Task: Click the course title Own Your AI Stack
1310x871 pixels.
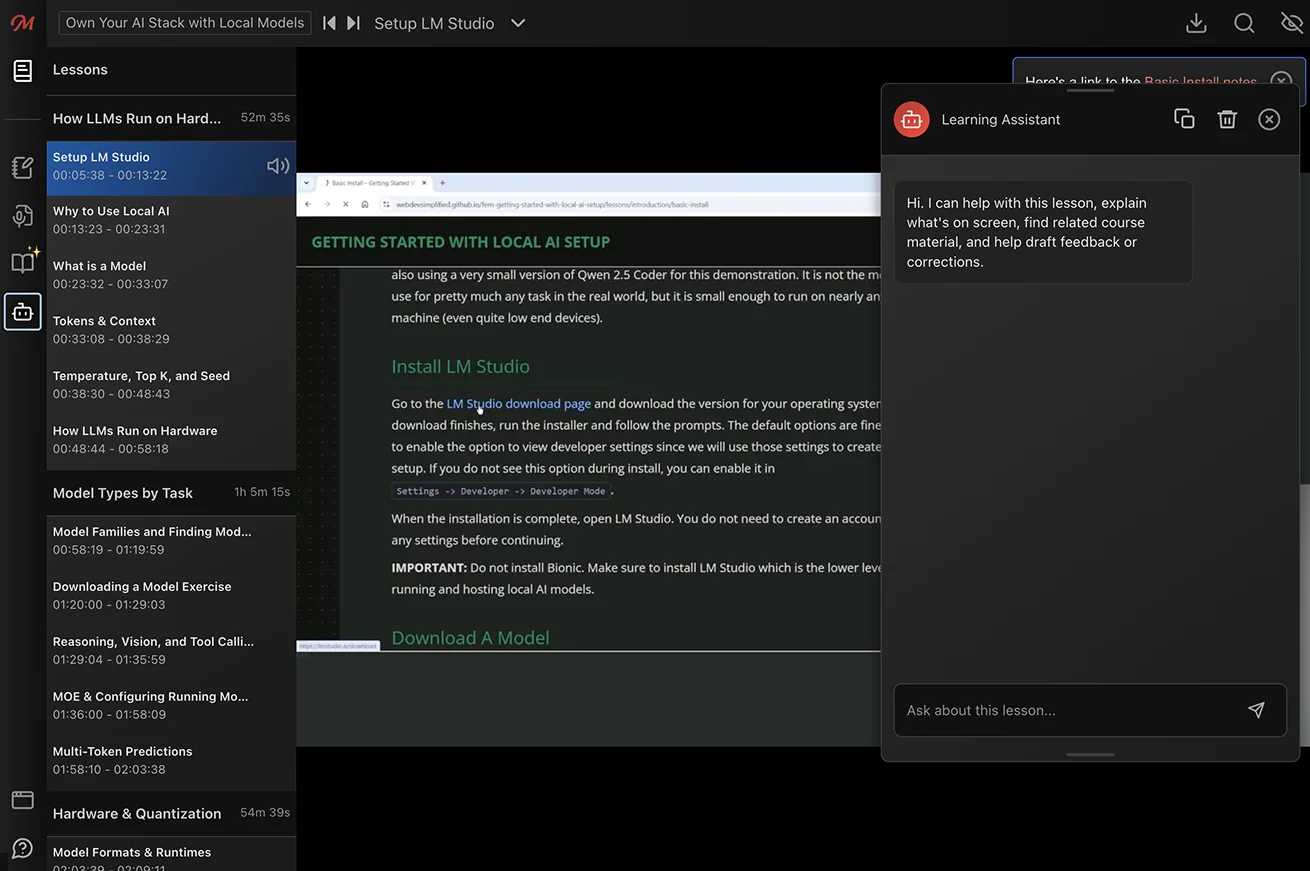Action: click(x=185, y=23)
